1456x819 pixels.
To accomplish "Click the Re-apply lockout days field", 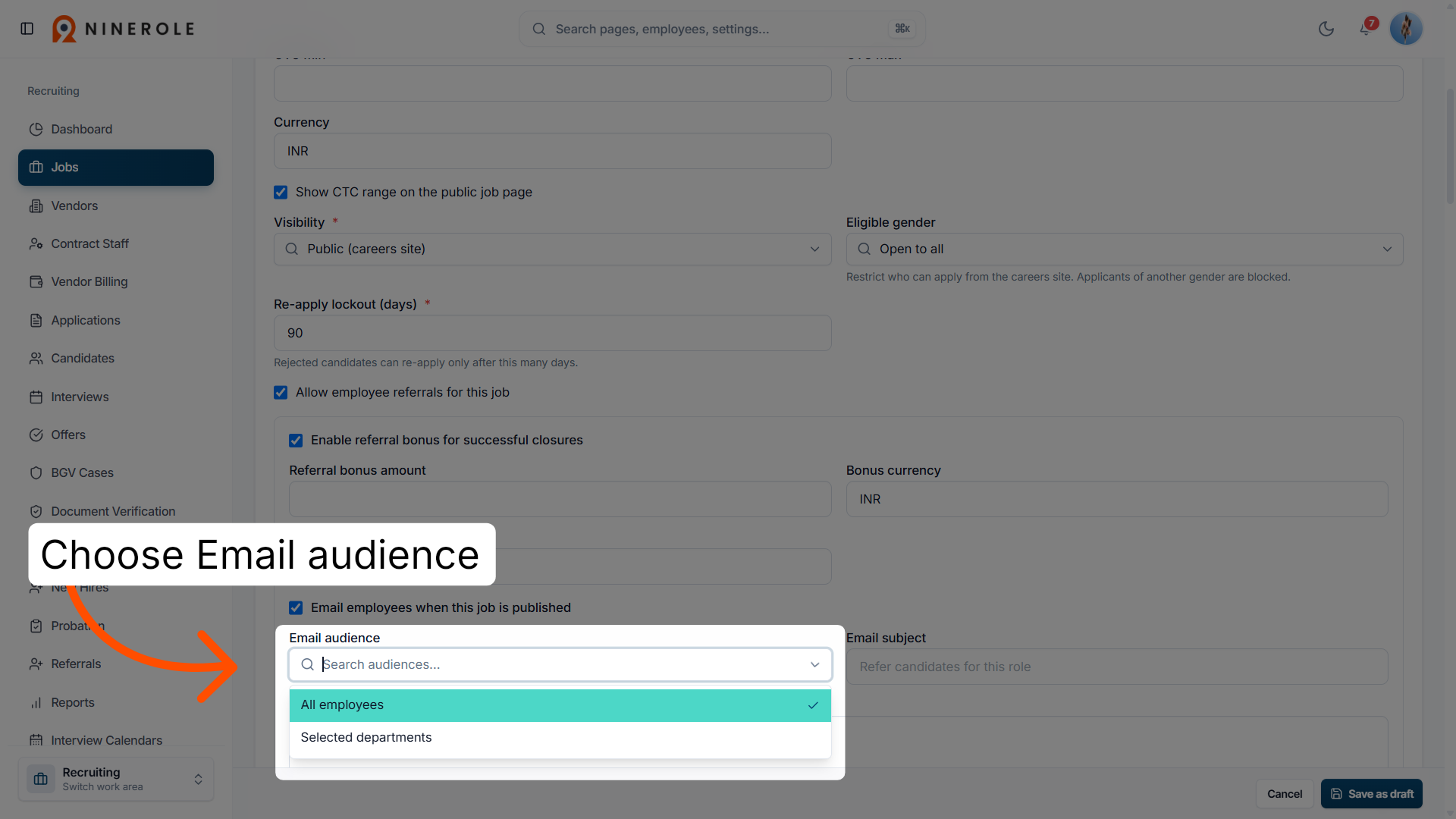I will tap(552, 333).
